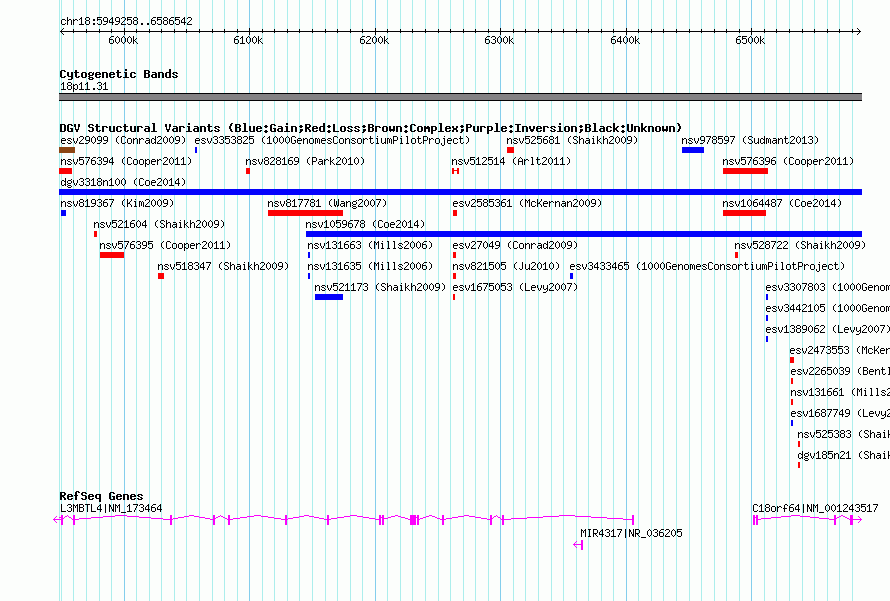Screen dimensions: 890x601
Task: Click the C18orf64 gene structure glyph
Action: [x=808, y=520]
